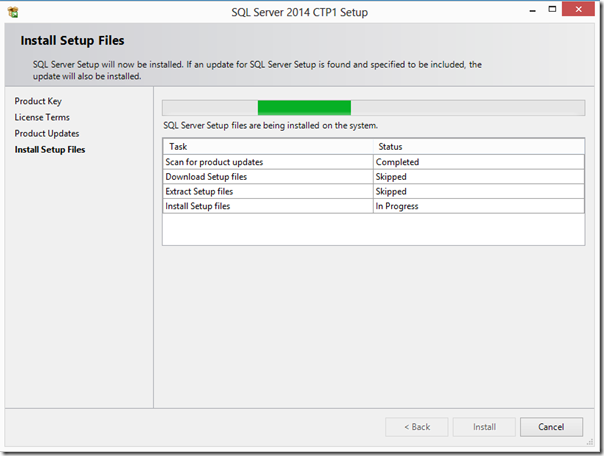Click the 'In Progress' status cell
The width and height of the screenshot is (604, 456).
pyautogui.click(x=479, y=206)
